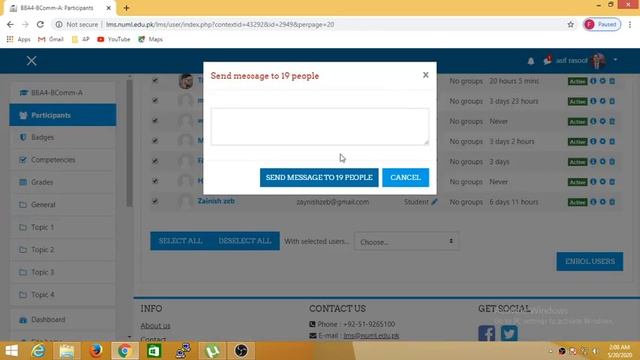The height and width of the screenshot is (360, 640).
Task: Click sidebar vertical scrollbar
Action: (x=129, y=143)
